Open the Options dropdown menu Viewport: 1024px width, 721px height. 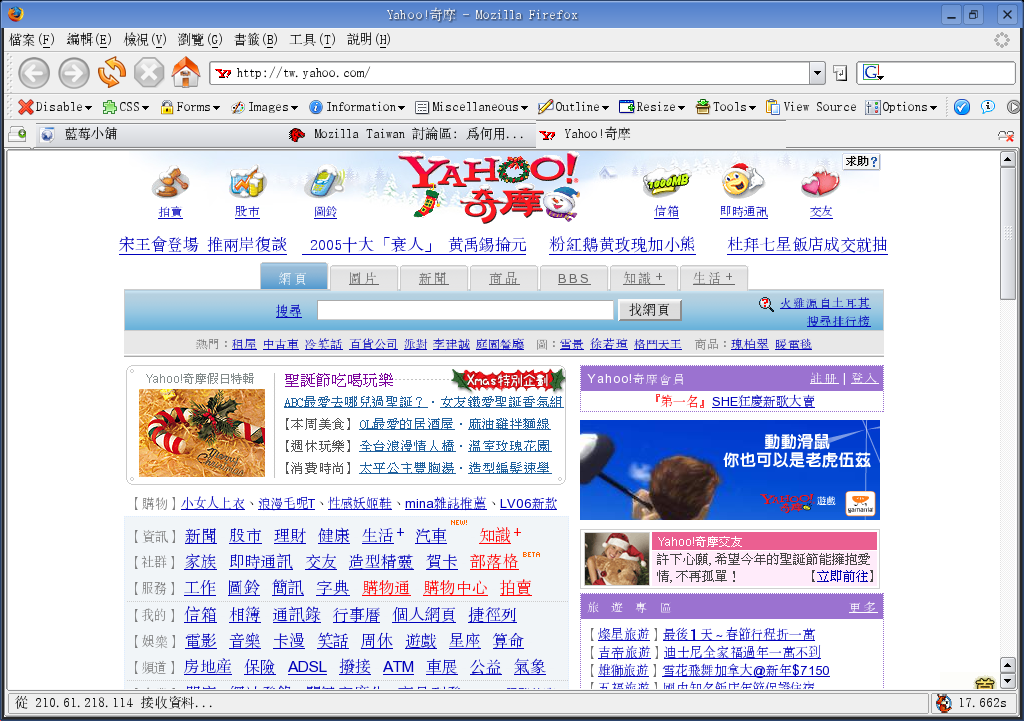click(901, 107)
